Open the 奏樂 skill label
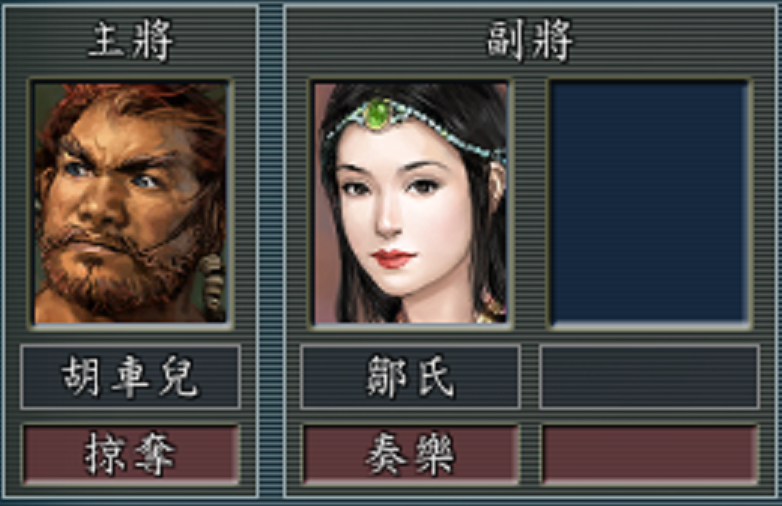Screen dimensions: 782x506 410,454
